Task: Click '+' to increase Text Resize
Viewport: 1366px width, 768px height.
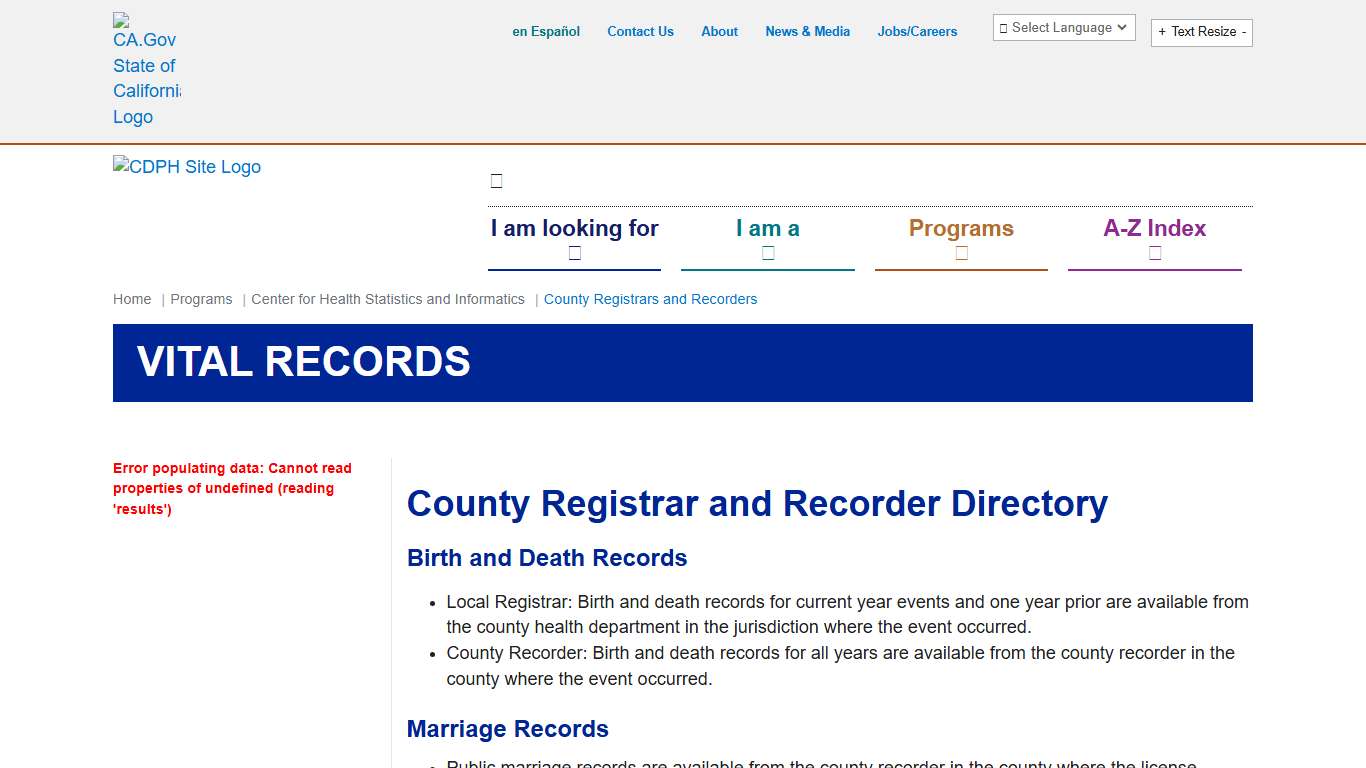Action: tap(1162, 32)
